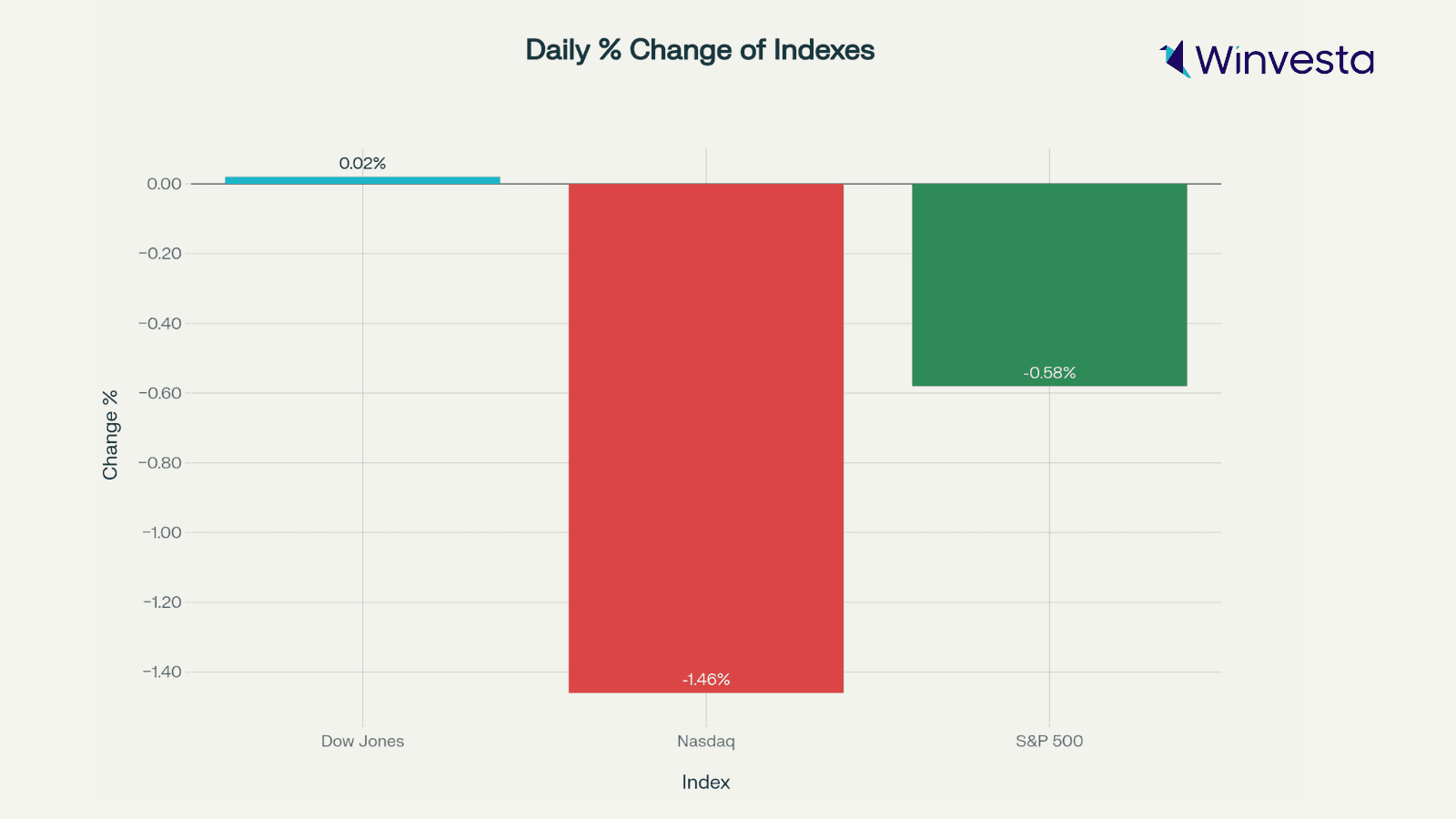The width and height of the screenshot is (1456, 819).
Task: Click the Index x-axis title
Action: (705, 783)
